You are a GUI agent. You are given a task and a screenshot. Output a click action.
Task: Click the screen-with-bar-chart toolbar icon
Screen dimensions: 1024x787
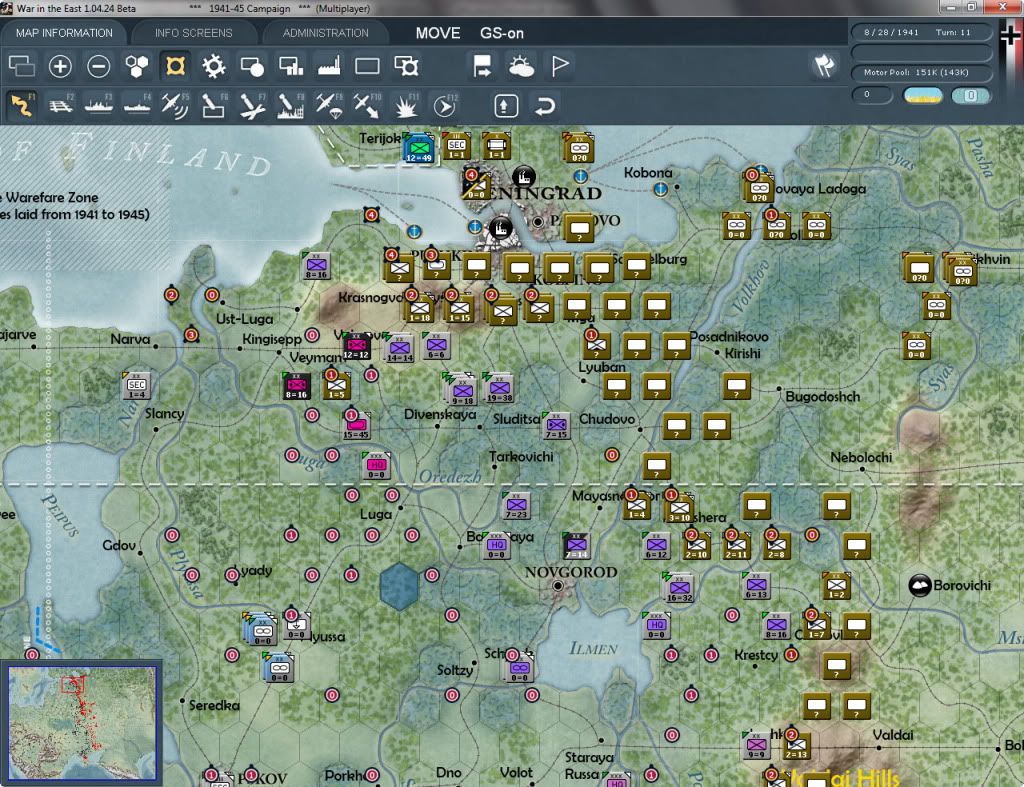tap(291, 66)
